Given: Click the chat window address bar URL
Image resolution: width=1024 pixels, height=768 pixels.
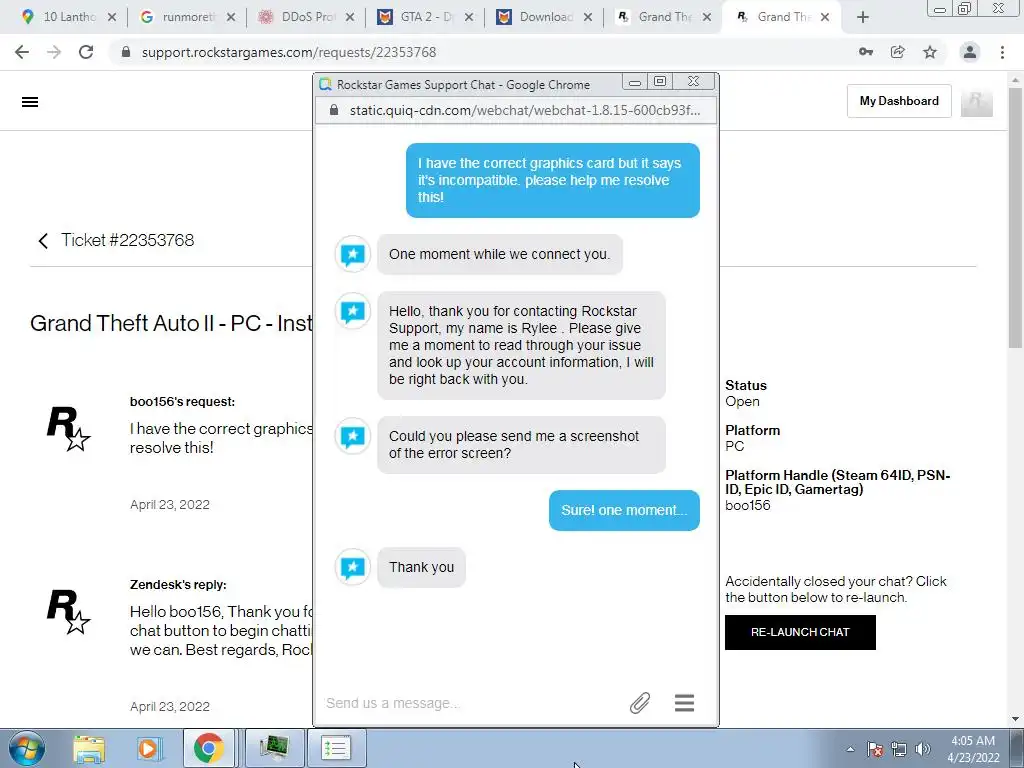Looking at the screenshot, I should pyautogui.click(x=524, y=110).
